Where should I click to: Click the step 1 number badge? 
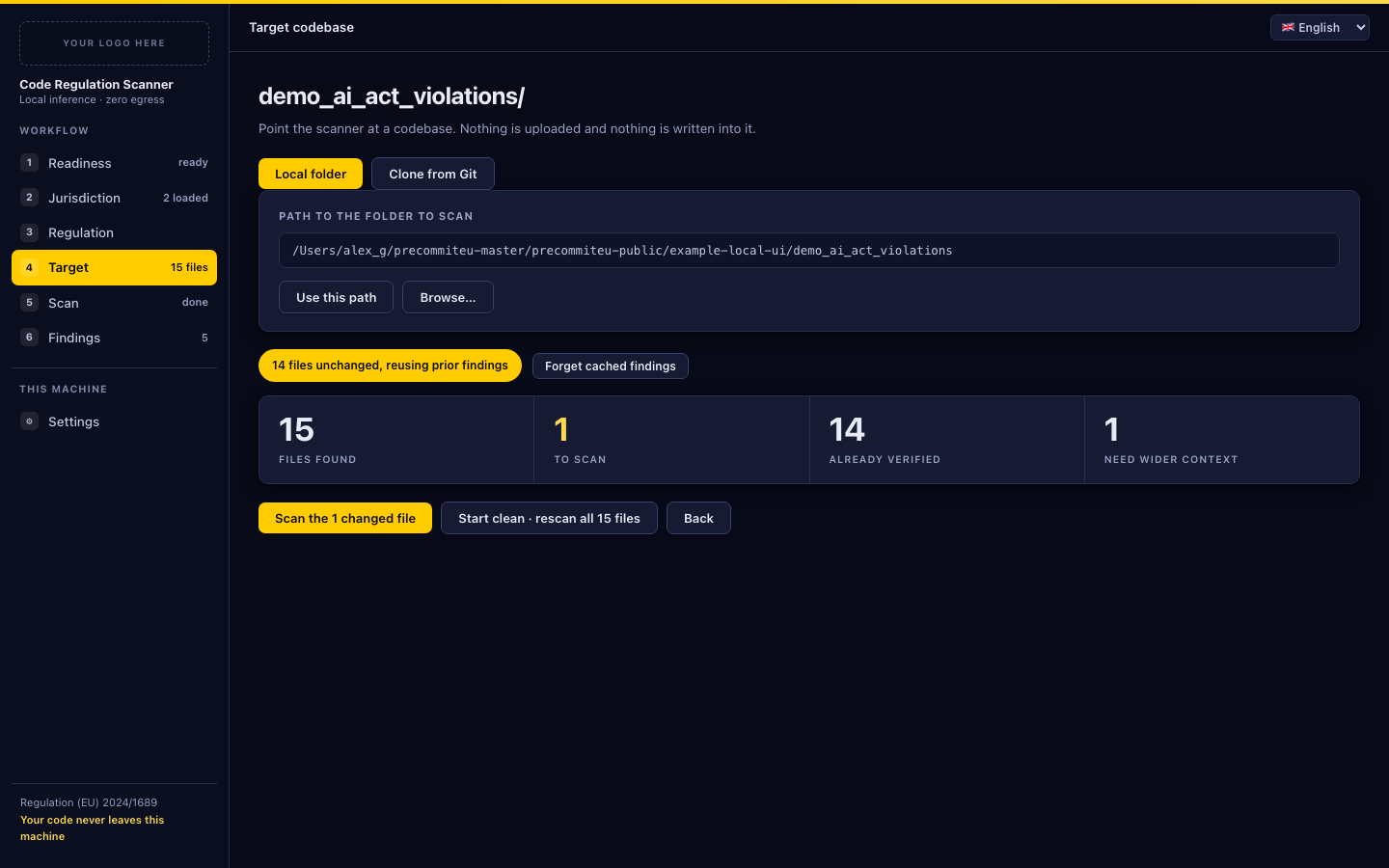click(x=29, y=163)
